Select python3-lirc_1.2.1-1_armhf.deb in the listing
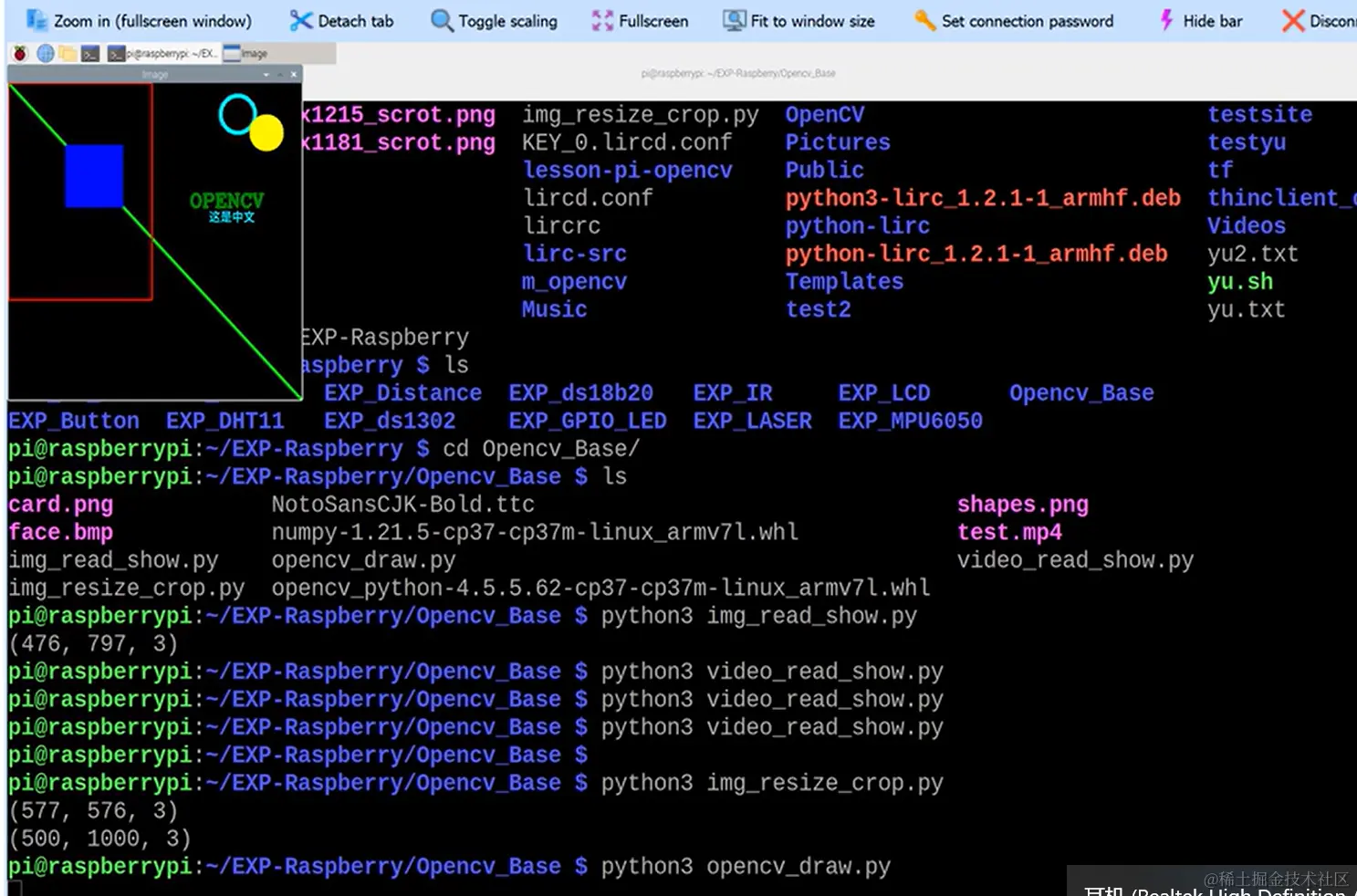Screen dimensions: 1357x896 (x=983, y=198)
